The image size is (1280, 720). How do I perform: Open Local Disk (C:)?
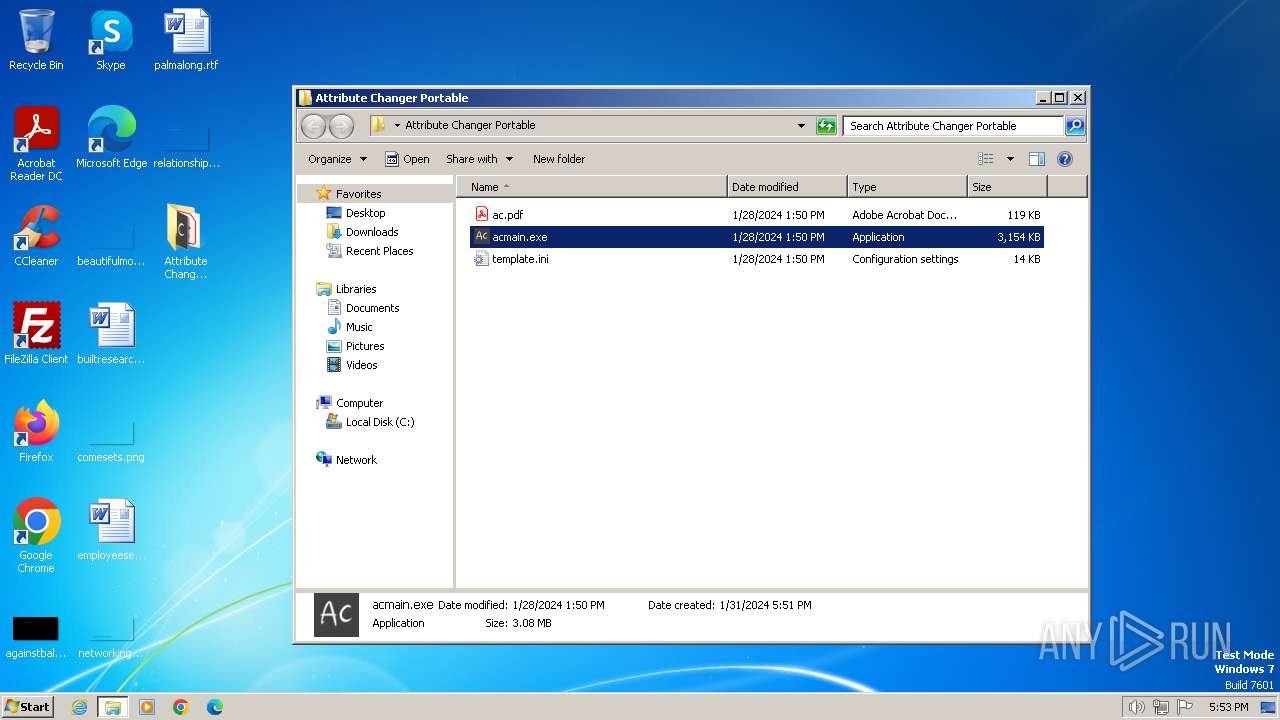click(x=380, y=422)
